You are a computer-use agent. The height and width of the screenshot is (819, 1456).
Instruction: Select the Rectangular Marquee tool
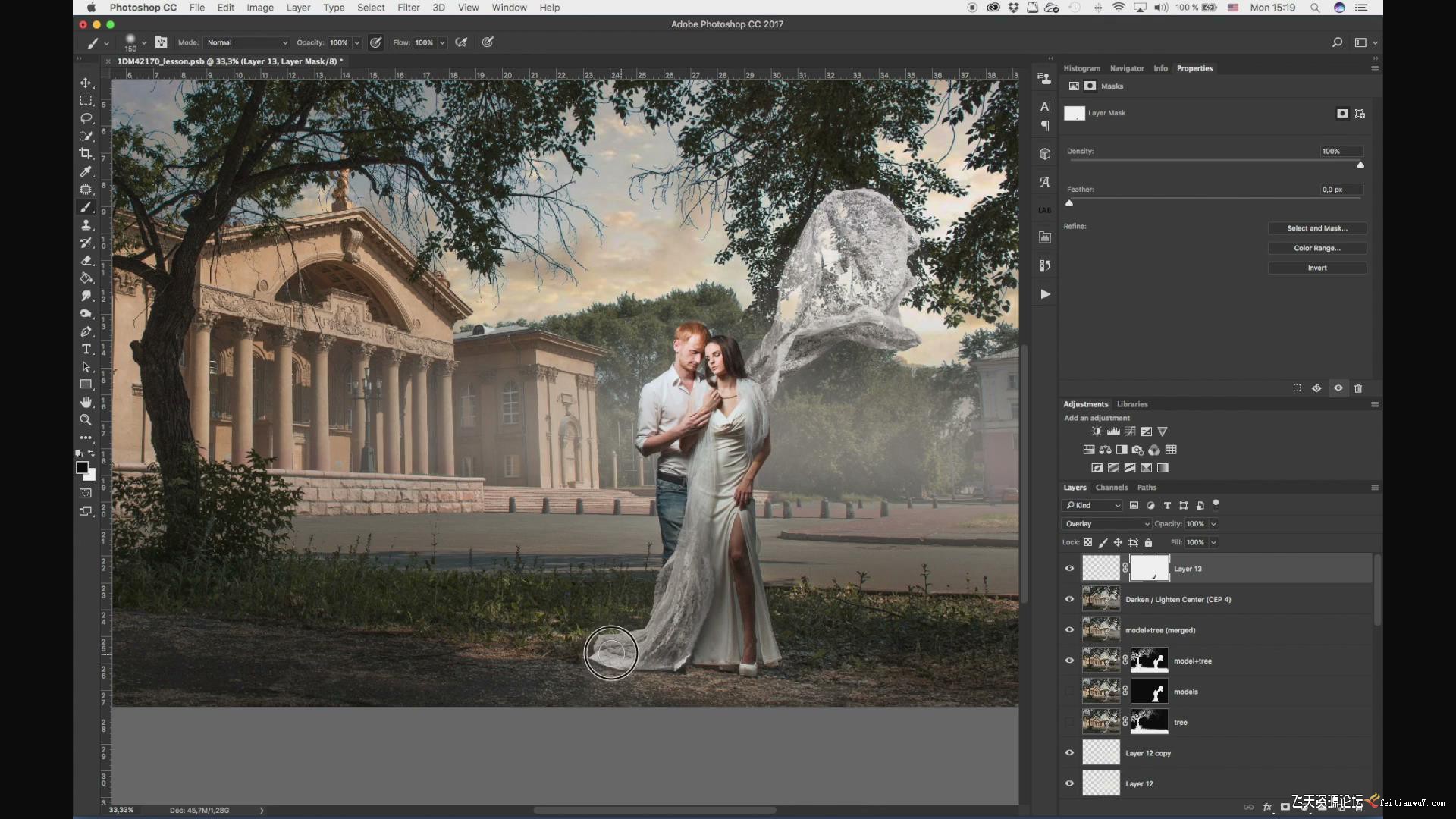click(x=86, y=100)
